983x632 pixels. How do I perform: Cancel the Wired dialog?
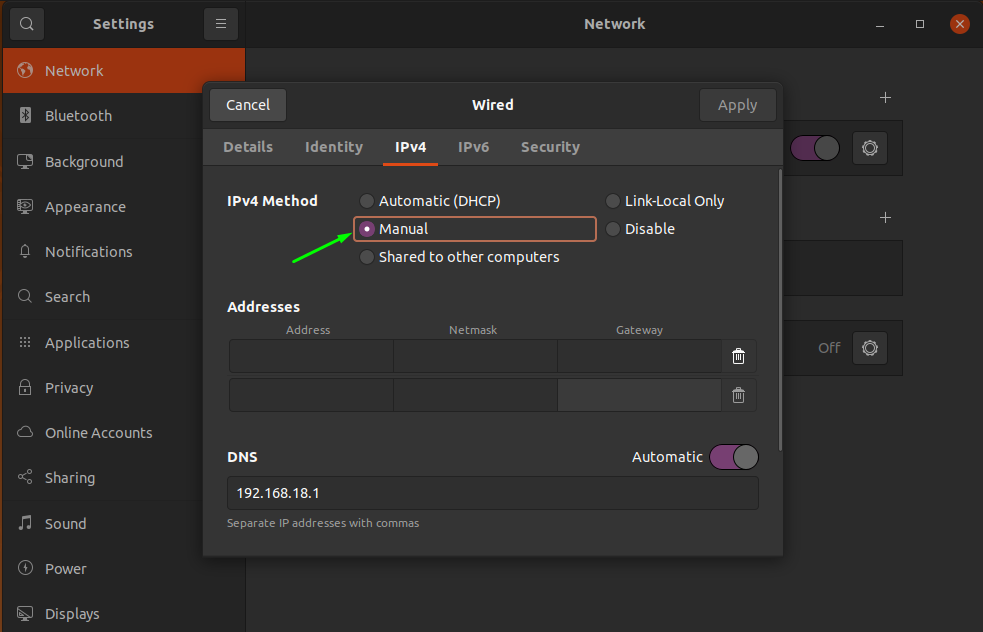[248, 105]
